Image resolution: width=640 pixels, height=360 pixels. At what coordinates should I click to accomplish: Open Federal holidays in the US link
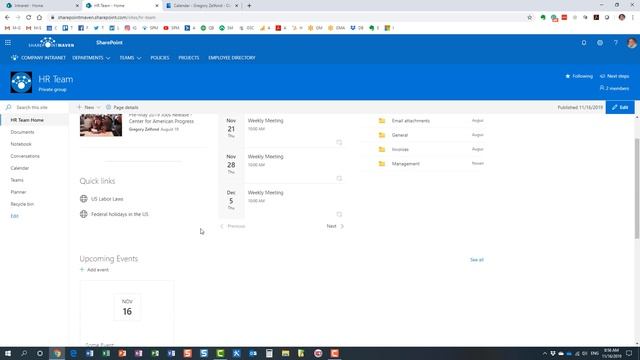tap(120, 214)
